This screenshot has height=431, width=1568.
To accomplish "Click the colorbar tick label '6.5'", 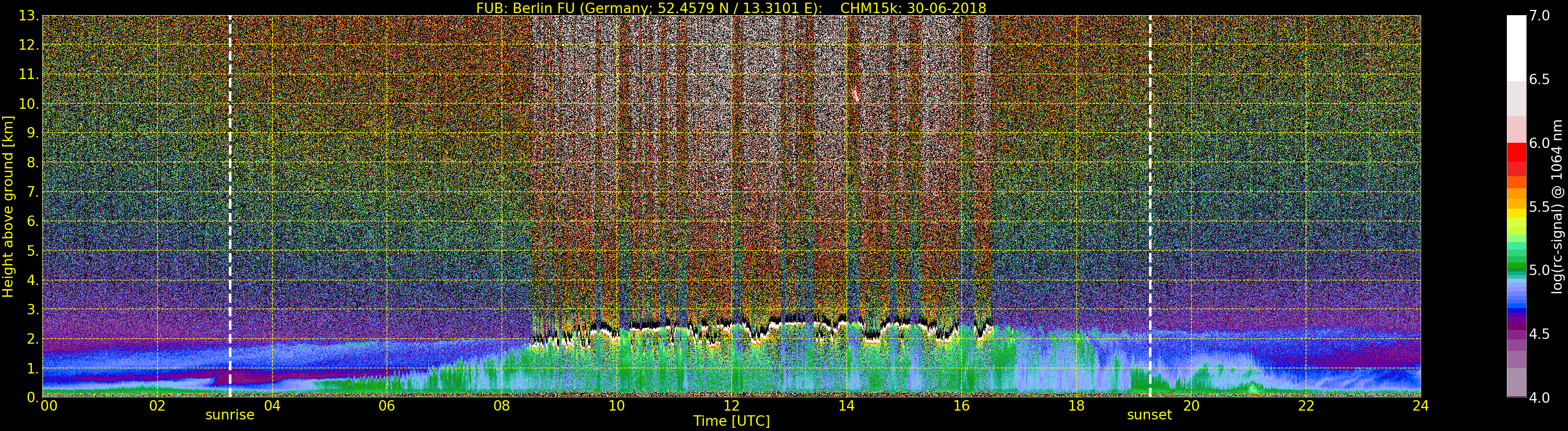I will (1539, 80).
